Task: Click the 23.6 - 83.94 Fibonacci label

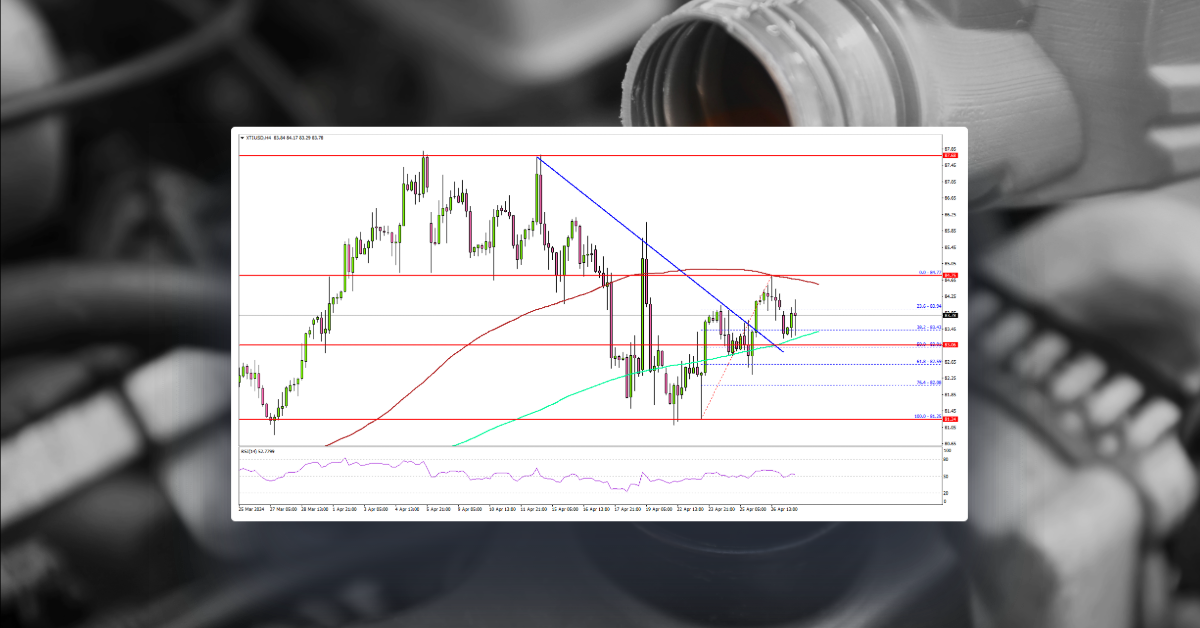Action: pos(930,304)
